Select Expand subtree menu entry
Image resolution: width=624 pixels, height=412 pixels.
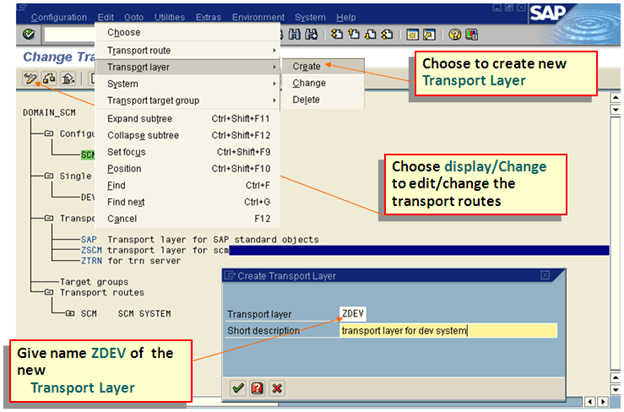[188, 119]
